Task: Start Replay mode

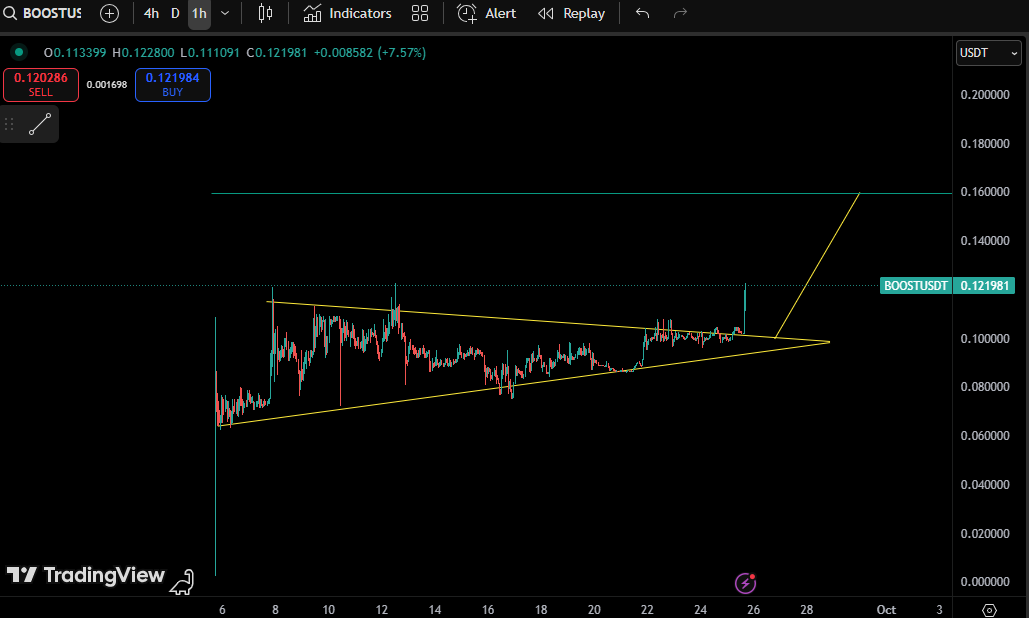Action: pos(571,13)
